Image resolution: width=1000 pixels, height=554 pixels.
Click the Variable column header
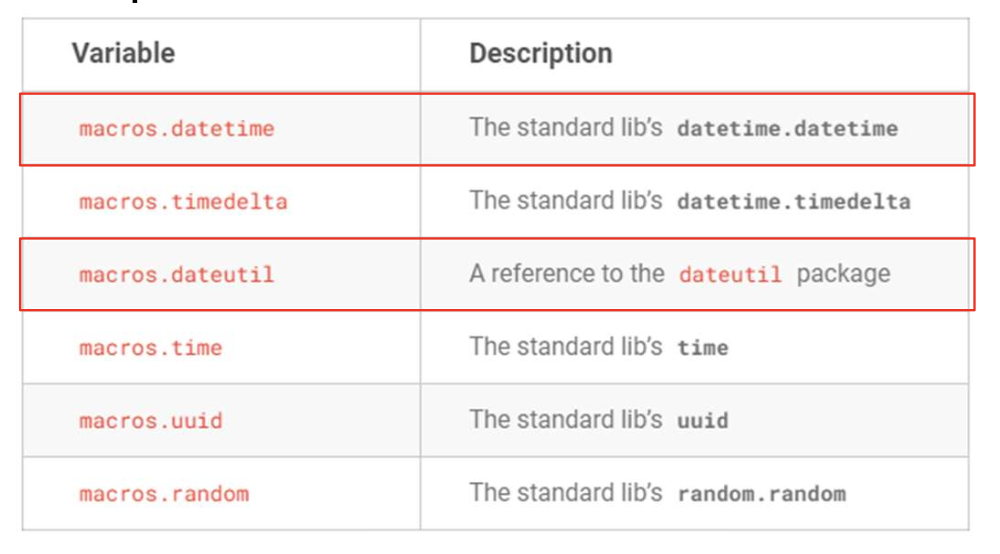[x=123, y=53]
